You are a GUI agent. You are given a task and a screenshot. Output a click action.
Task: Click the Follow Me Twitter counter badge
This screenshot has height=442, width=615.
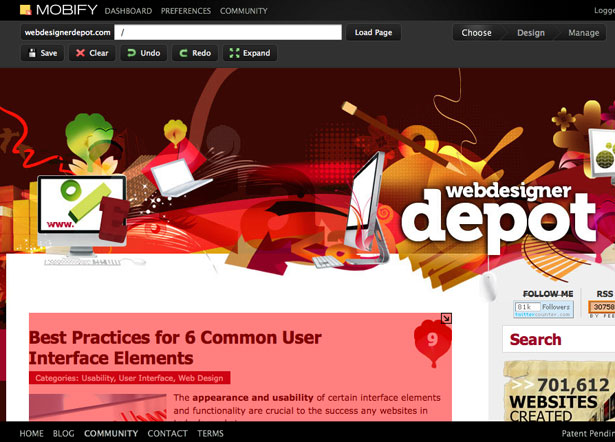click(x=543, y=309)
